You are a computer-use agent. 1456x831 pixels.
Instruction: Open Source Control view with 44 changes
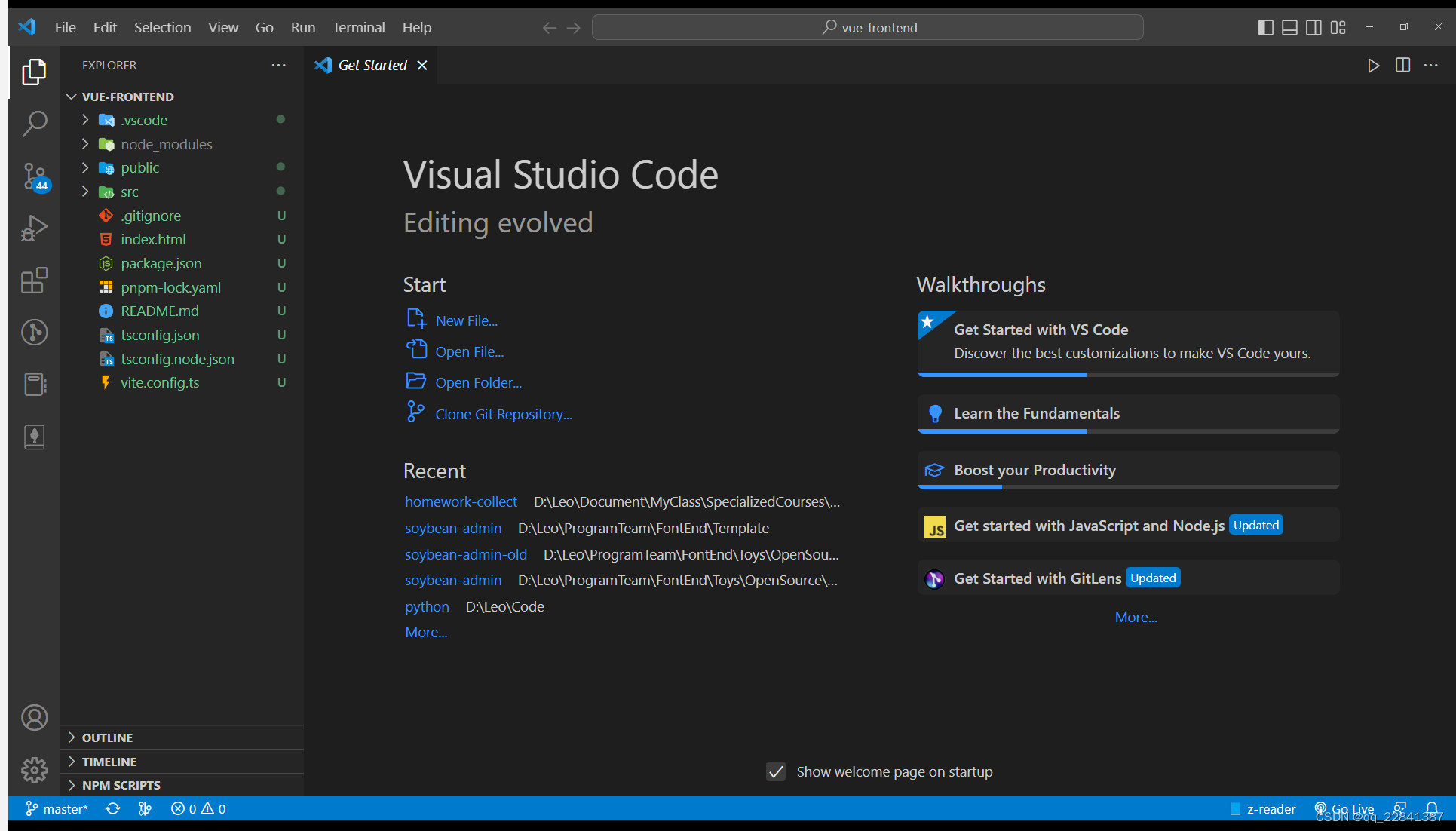point(34,177)
